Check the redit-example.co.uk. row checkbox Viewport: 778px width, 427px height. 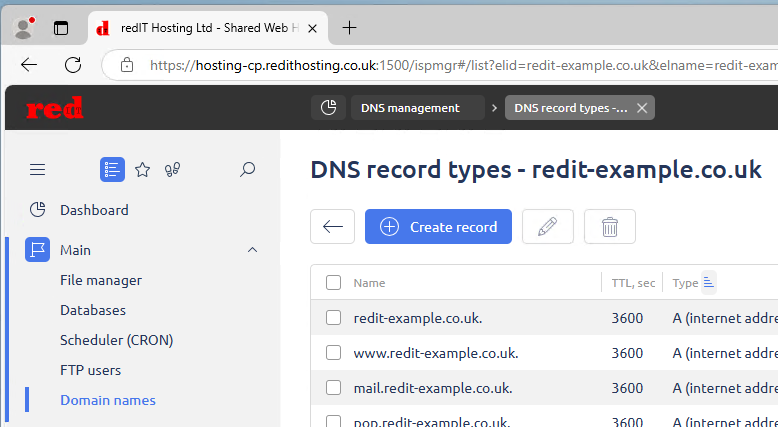click(333, 318)
